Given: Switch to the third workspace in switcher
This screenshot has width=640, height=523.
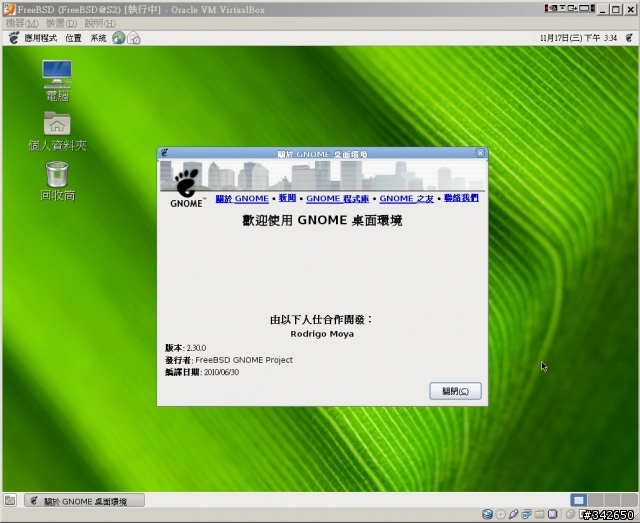Looking at the screenshot, I should tap(612, 500).
